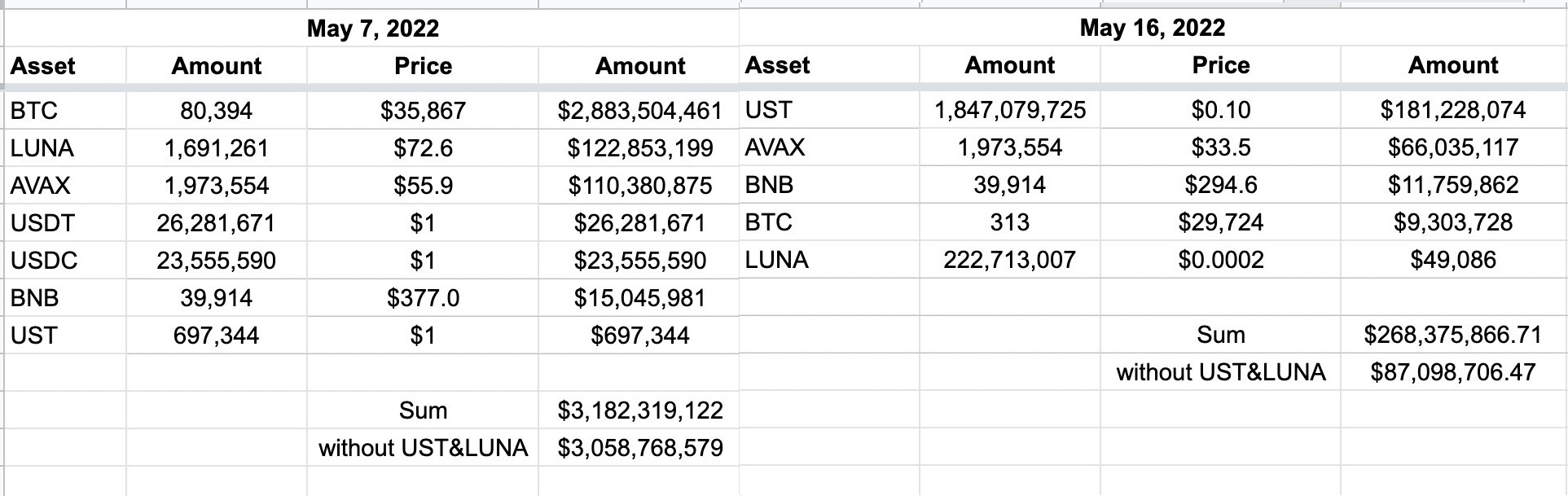Select the LUNA price cell $72.6
The image size is (1568, 496).
423,148
